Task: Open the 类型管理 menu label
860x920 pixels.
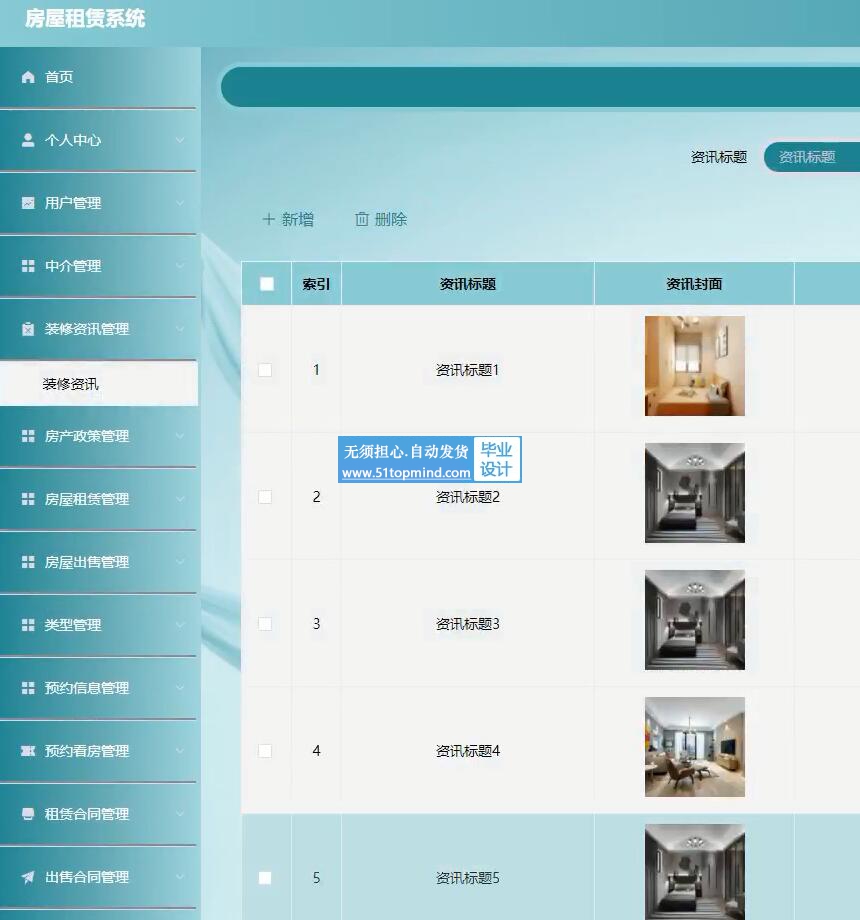Action: pos(73,625)
